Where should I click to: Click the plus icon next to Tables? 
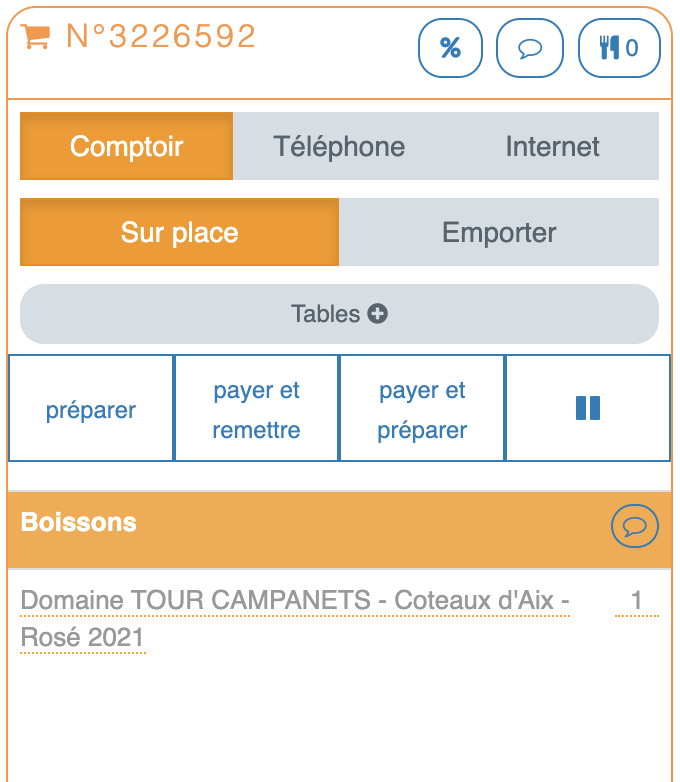378,314
